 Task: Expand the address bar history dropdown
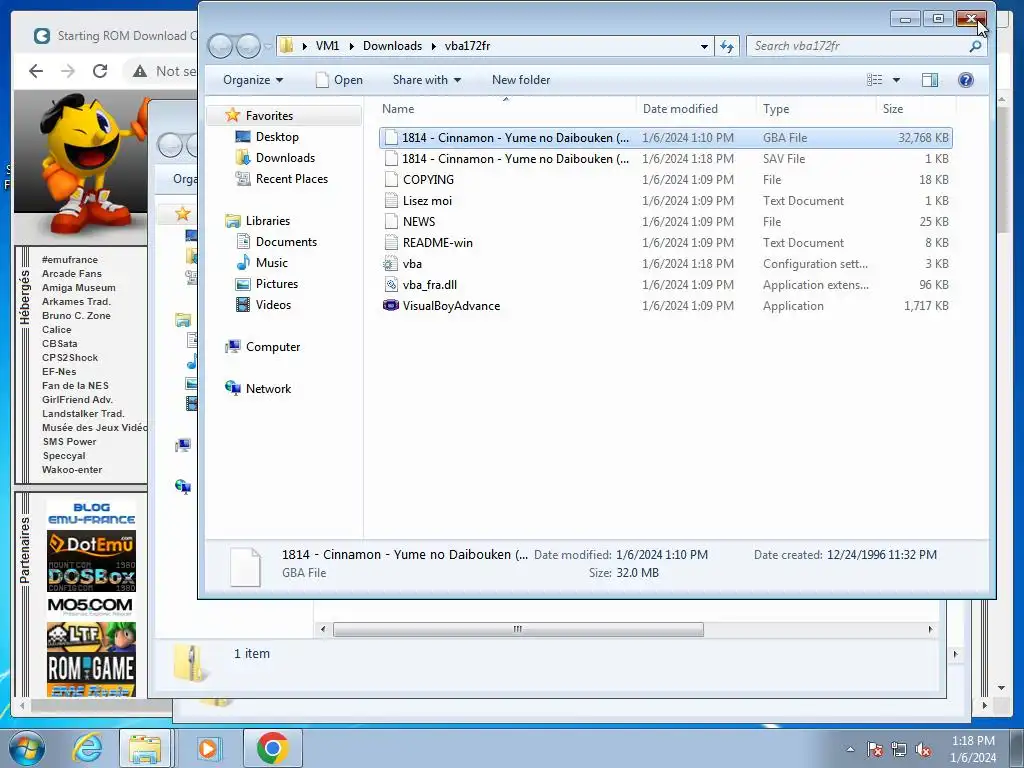pos(704,46)
